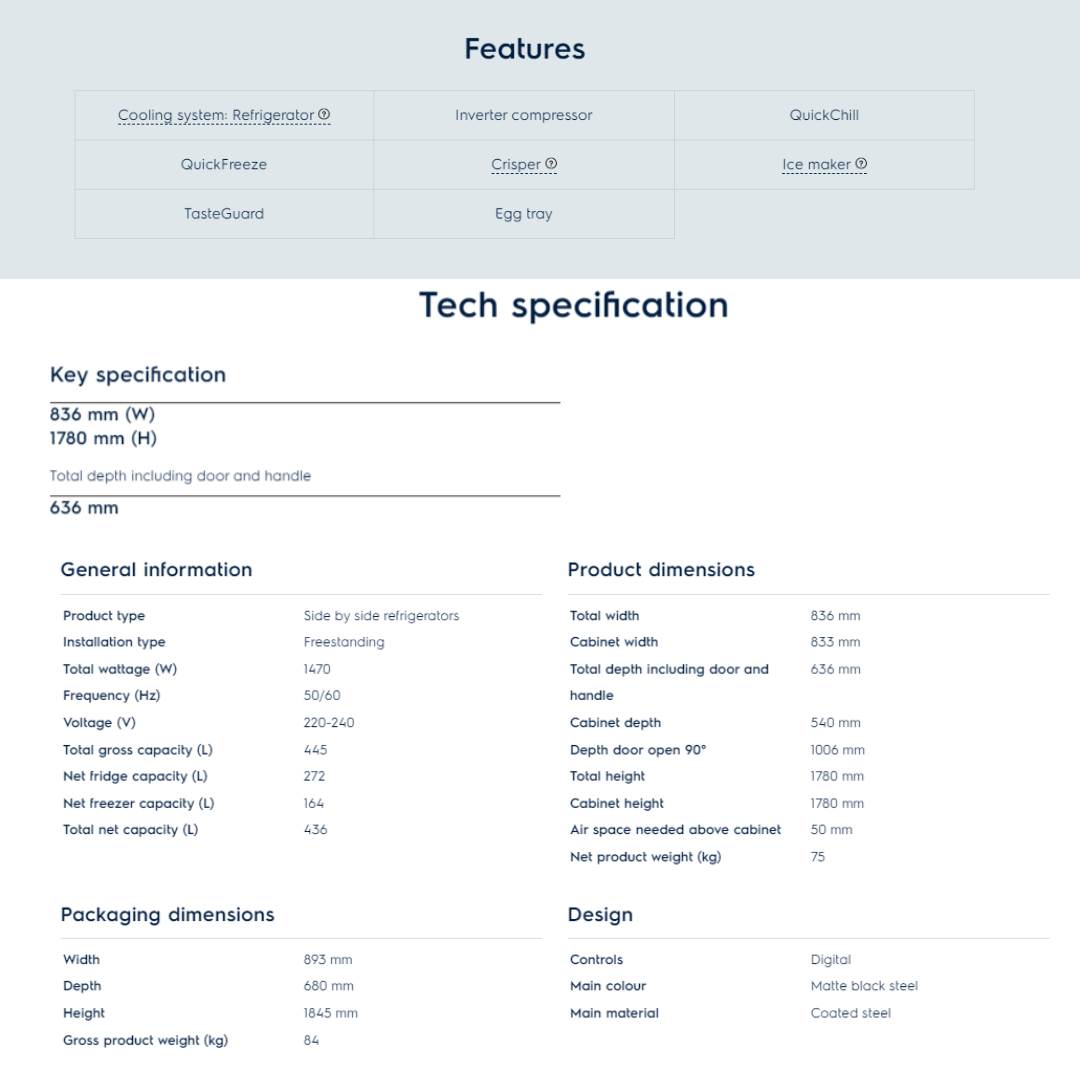The height and width of the screenshot is (1080, 1080).
Task: Open the info icon beside Ice maker
Action: pyautogui.click(x=861, y=164)
